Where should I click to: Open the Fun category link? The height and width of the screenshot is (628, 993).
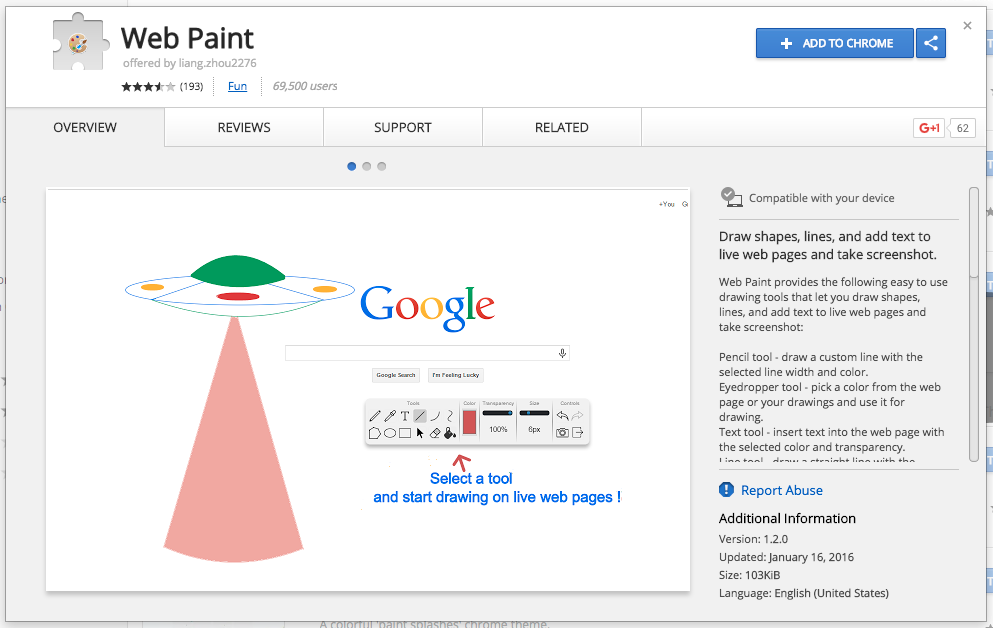(237, 86)
